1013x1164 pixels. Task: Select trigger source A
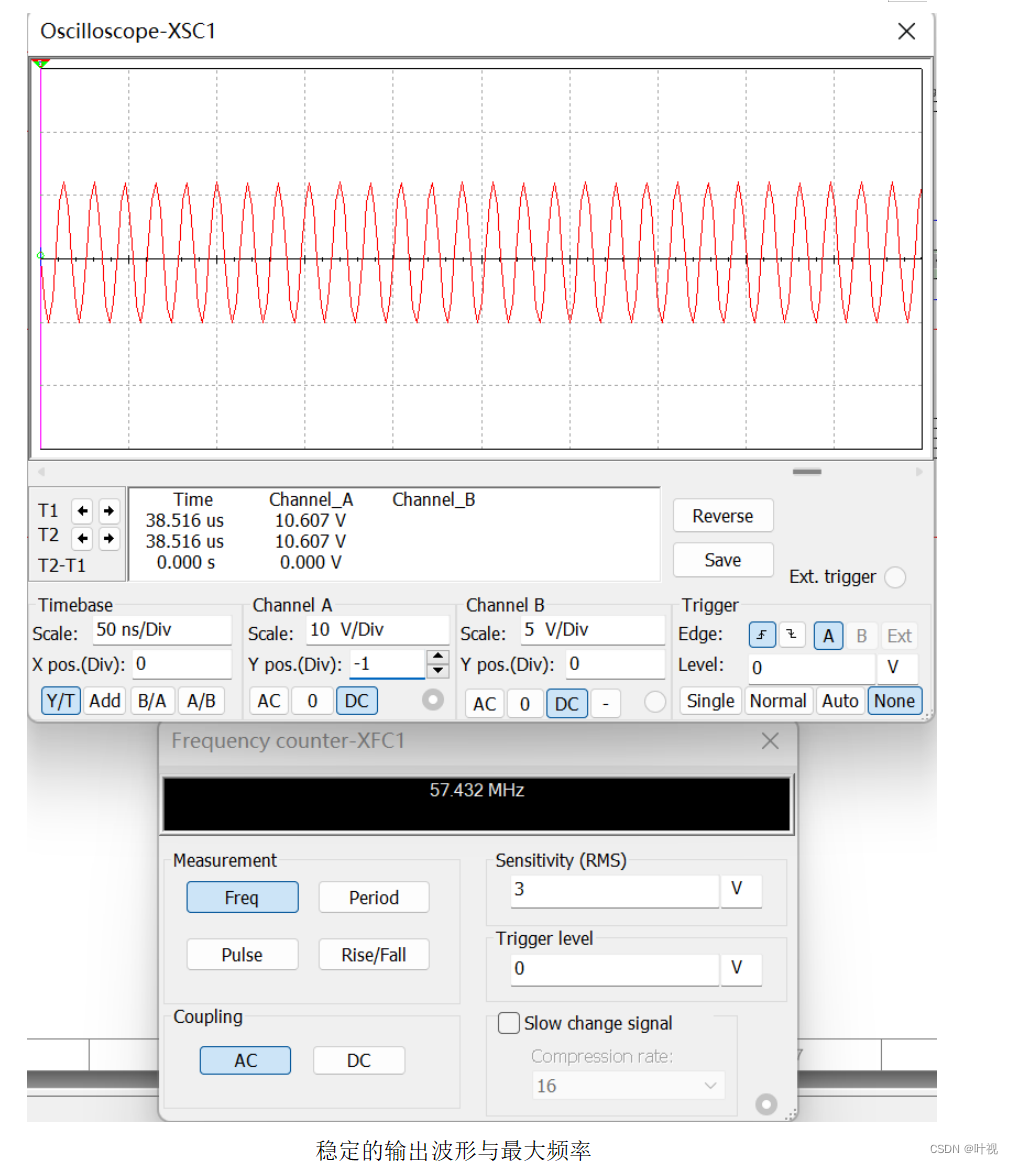tap(828, 635)
